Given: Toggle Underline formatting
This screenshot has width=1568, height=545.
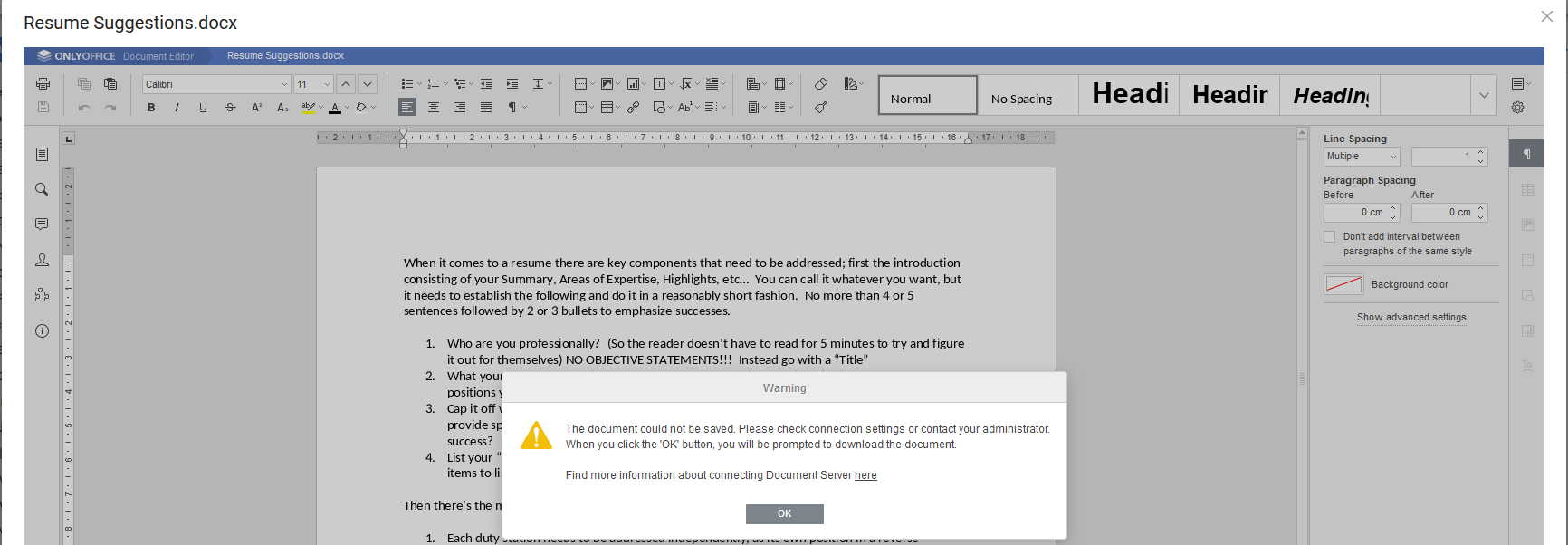Looking at the screenshot, I should (x=203, y=108).
